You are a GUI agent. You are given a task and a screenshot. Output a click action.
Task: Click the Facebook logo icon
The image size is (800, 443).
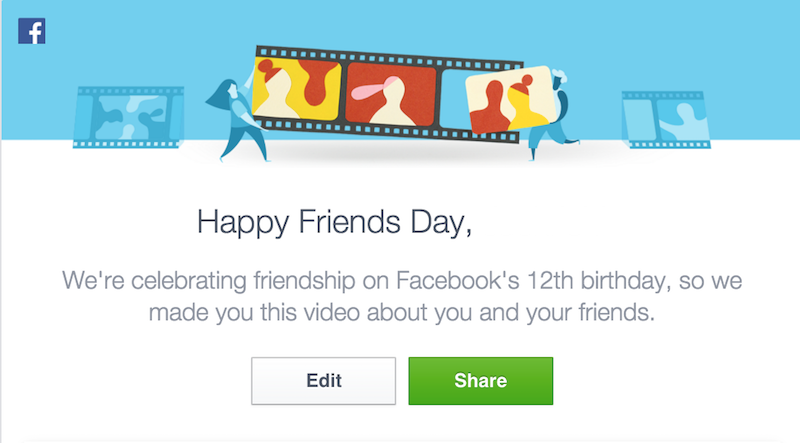31,31
